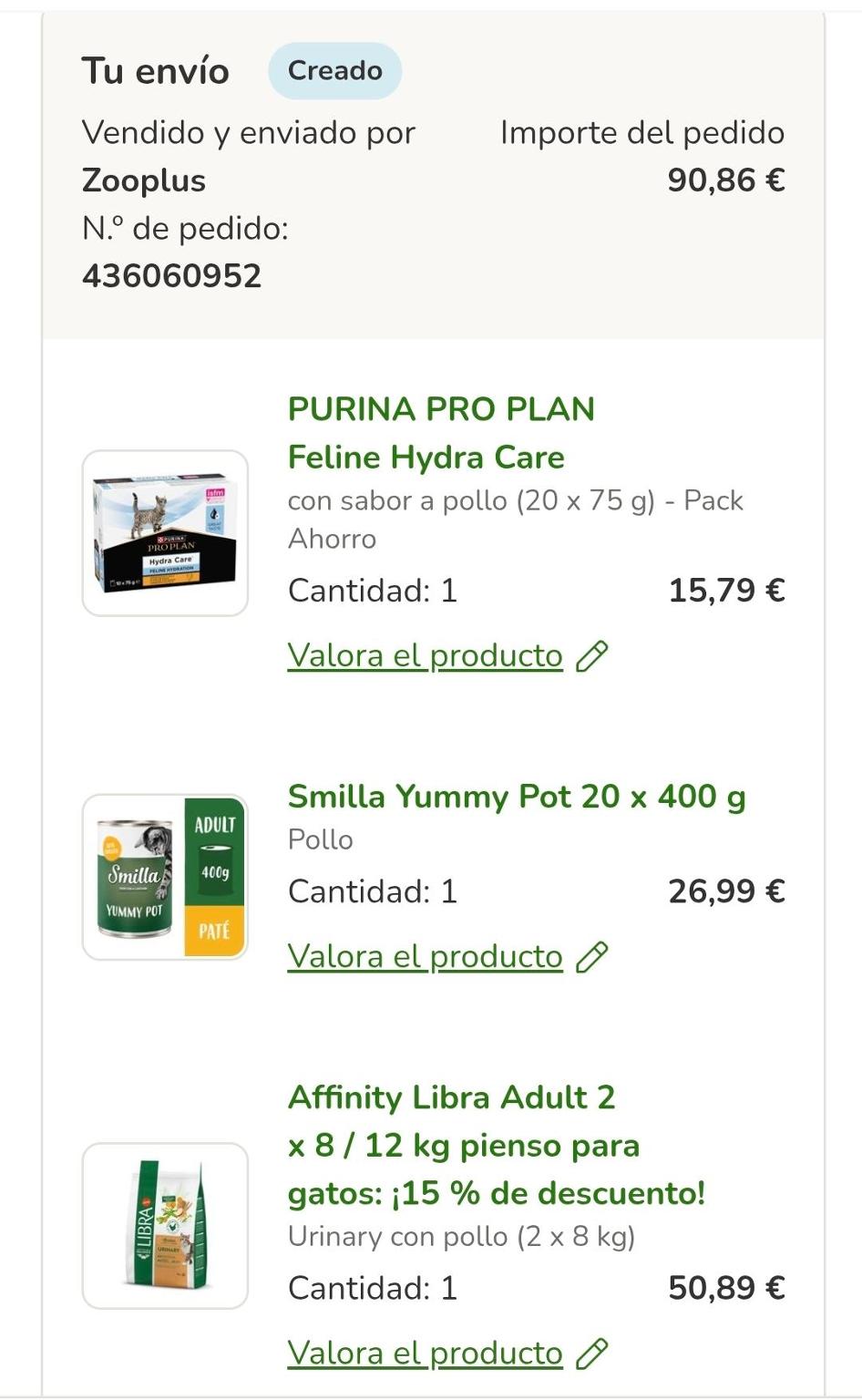Viewport: 862px width, 1400px height.
Task: Tap the order total 90,86 €
Action: point(725,180)
